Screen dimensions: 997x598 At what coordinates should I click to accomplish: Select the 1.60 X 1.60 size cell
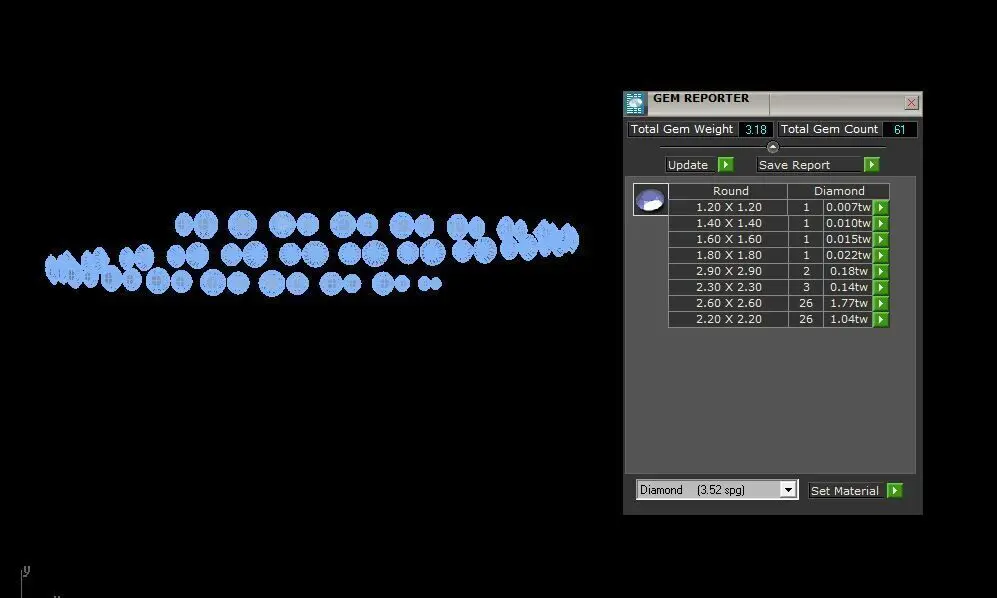click(728, 239)
